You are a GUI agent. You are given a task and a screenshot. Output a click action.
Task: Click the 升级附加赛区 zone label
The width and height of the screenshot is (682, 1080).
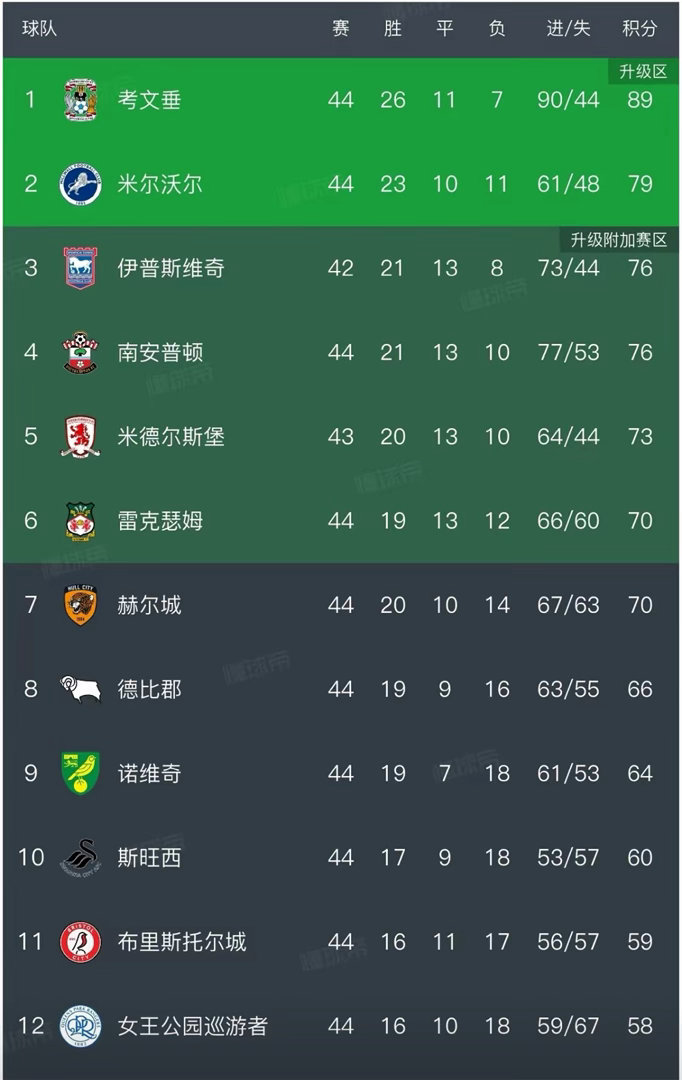click(618, 240)
